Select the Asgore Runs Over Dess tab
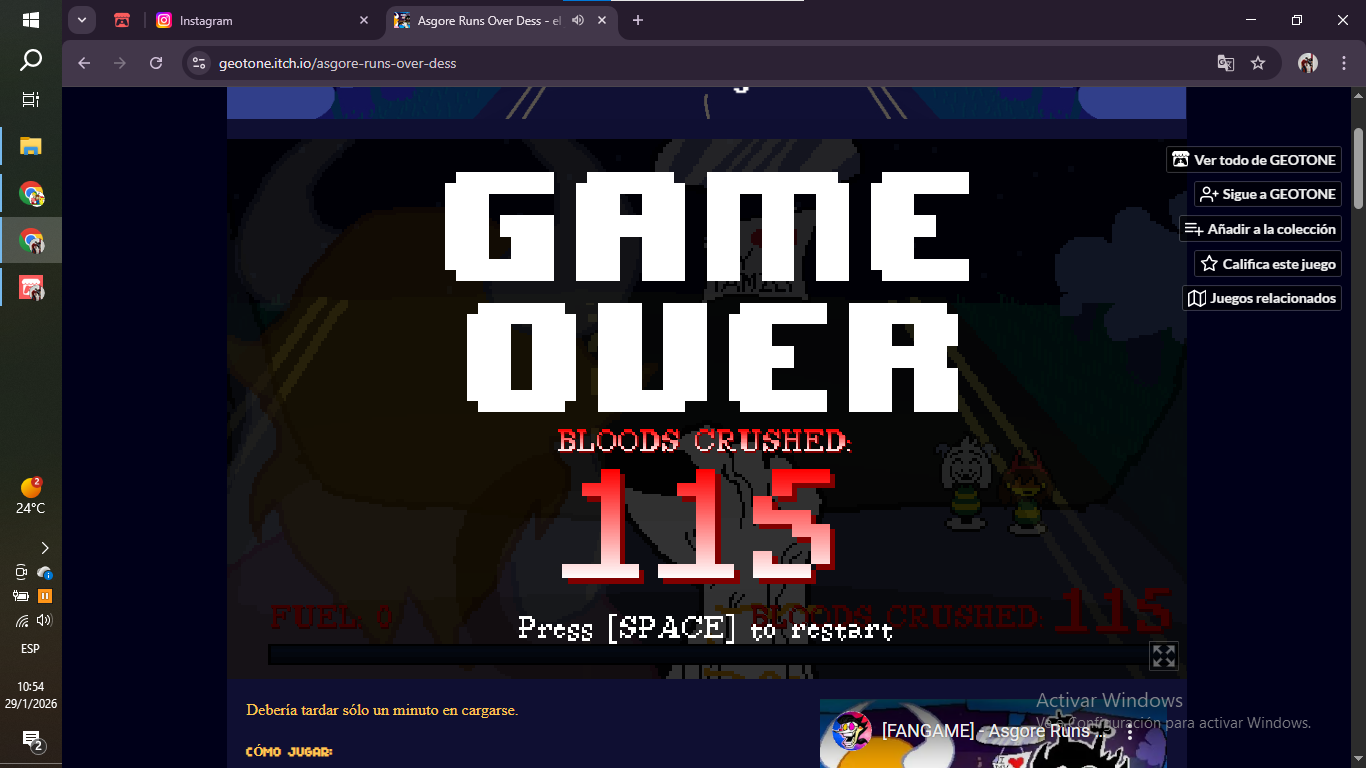The width and height of the screenshot is (1366, 768). click(x=500, y=20)
